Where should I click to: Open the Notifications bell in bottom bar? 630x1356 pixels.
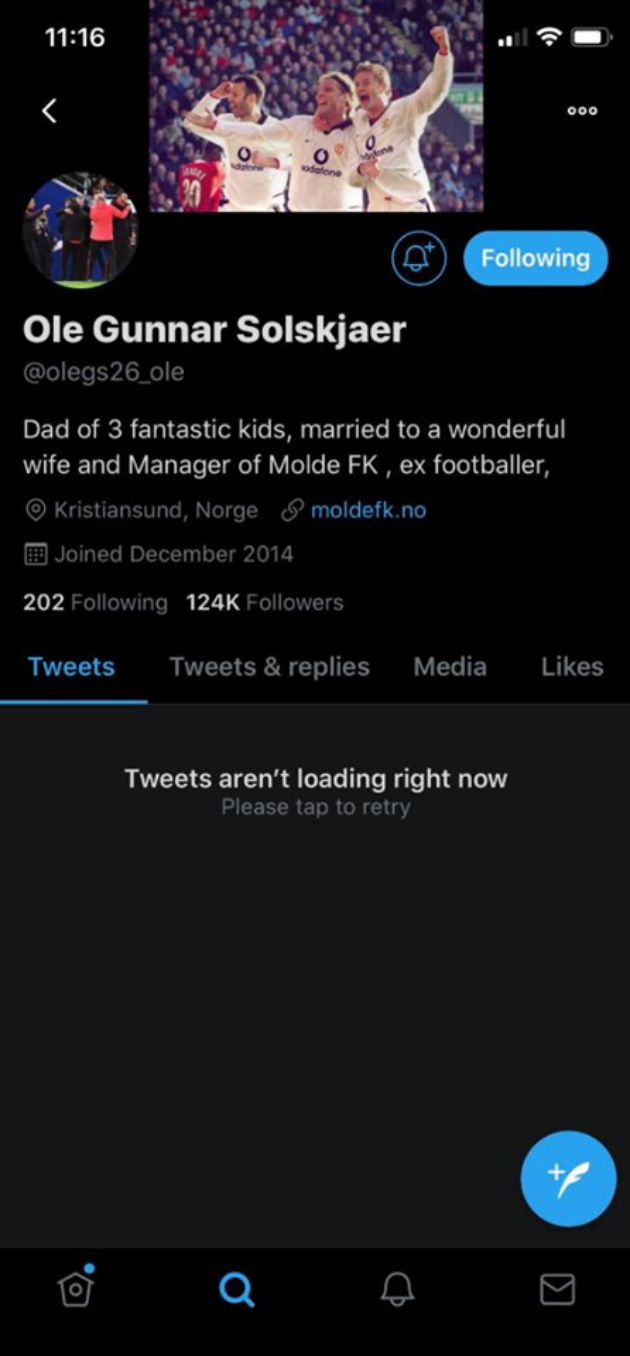click(x=397, y=1290)
